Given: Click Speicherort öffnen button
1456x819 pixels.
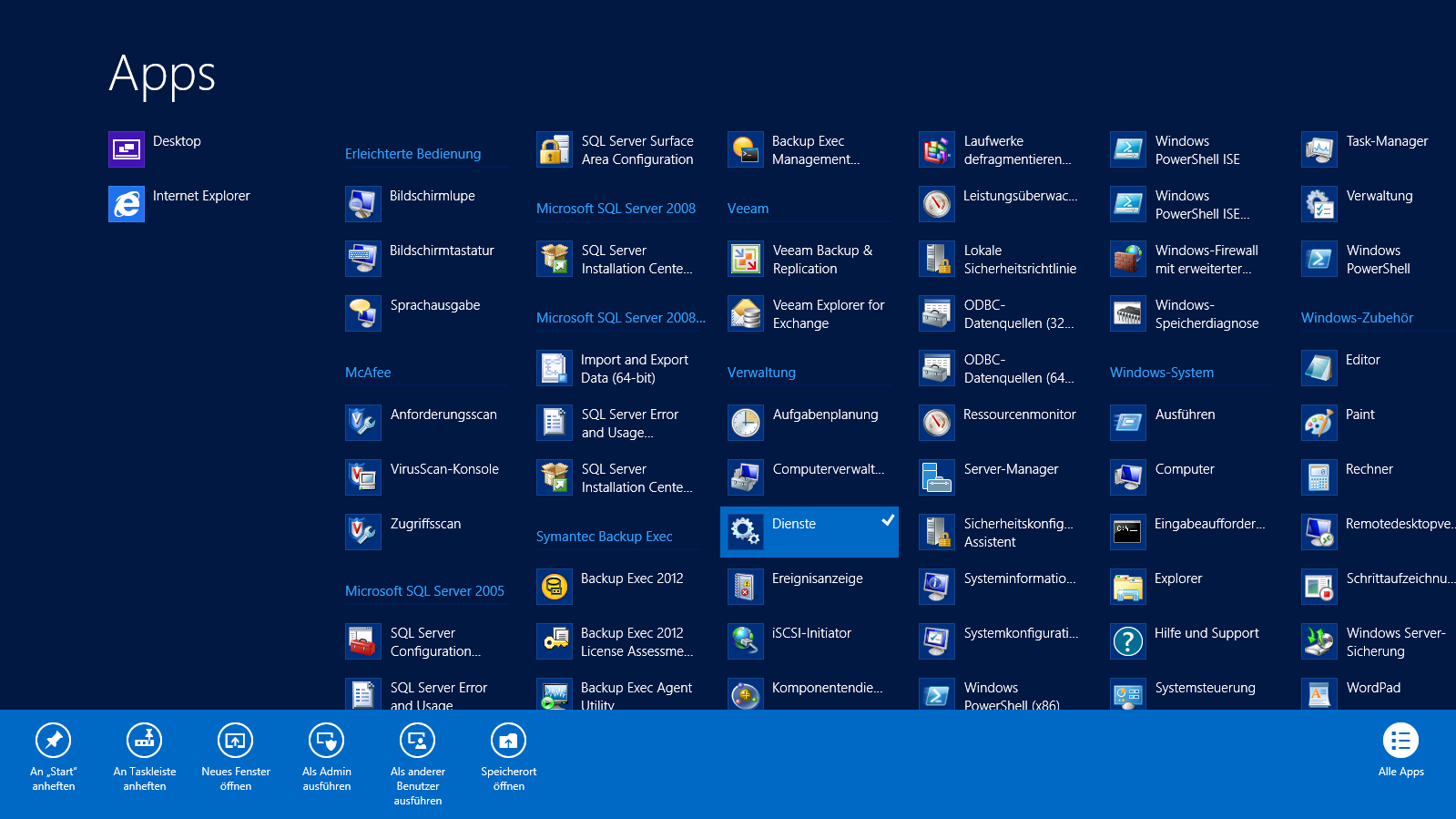Looking at the screenshot, I should [x=509, y=758].
